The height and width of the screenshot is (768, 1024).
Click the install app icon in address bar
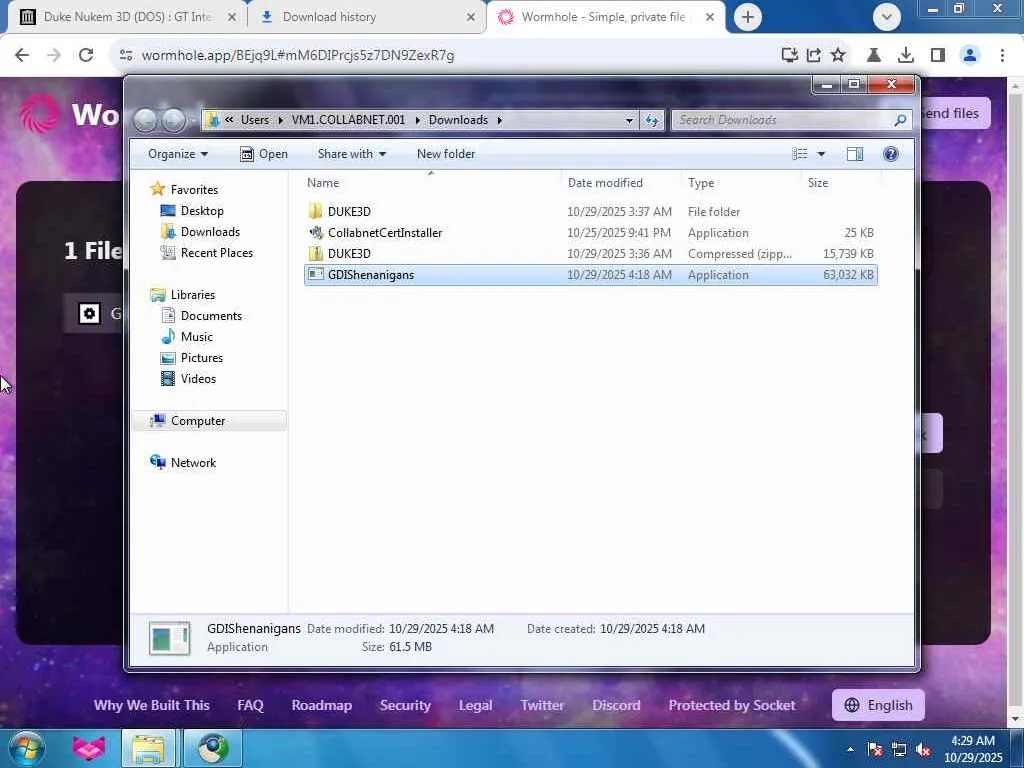(x=790, y=56)
